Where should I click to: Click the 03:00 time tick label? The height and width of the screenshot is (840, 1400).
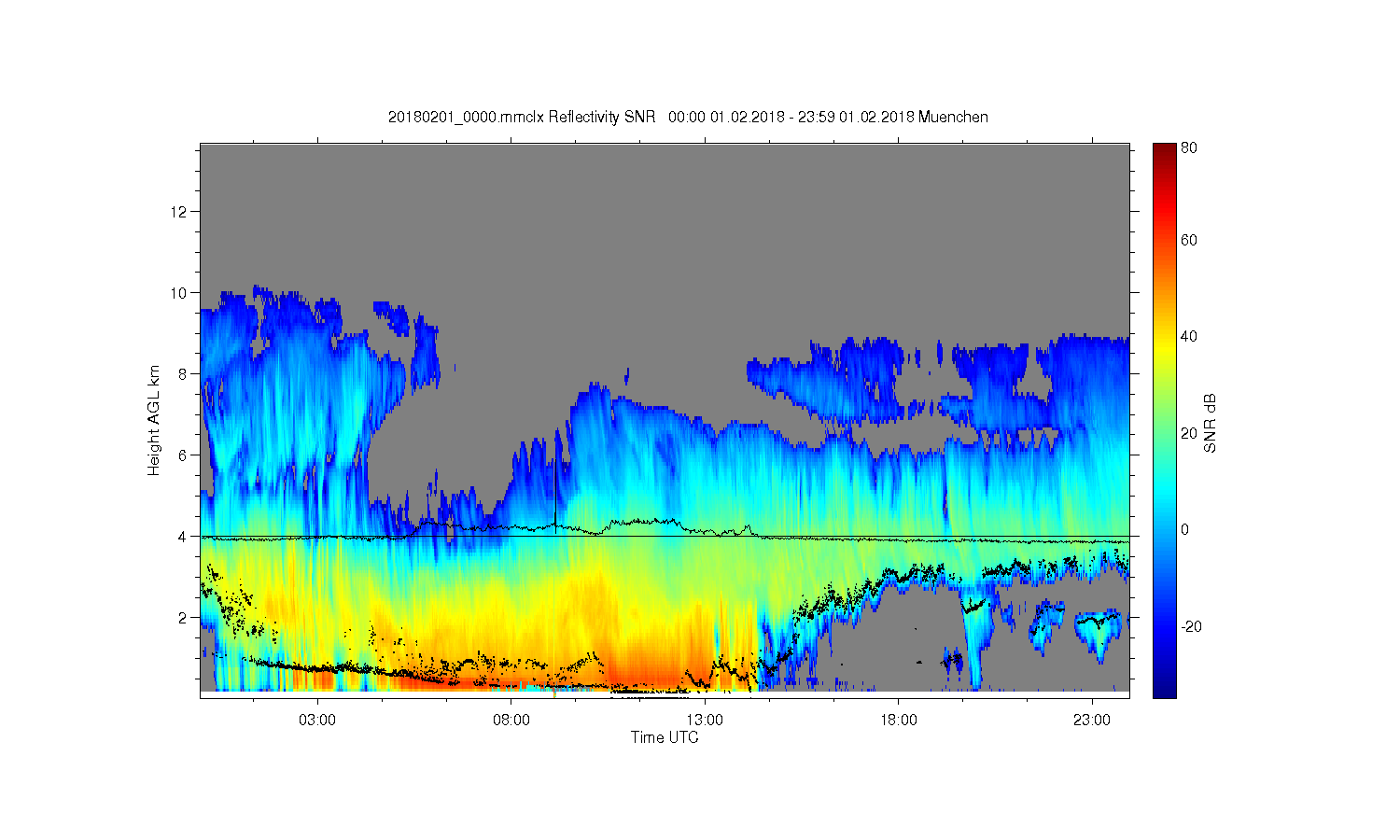coord(317,721)
